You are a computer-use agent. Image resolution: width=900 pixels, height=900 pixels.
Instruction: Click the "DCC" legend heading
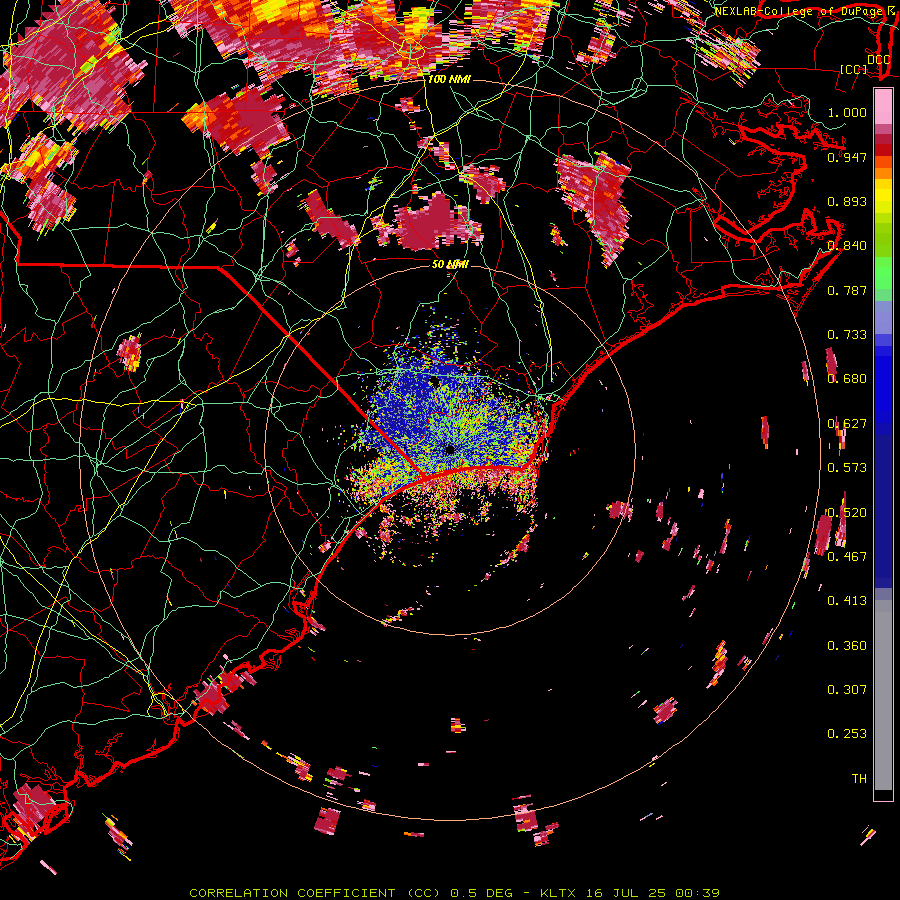click(878, 60)
